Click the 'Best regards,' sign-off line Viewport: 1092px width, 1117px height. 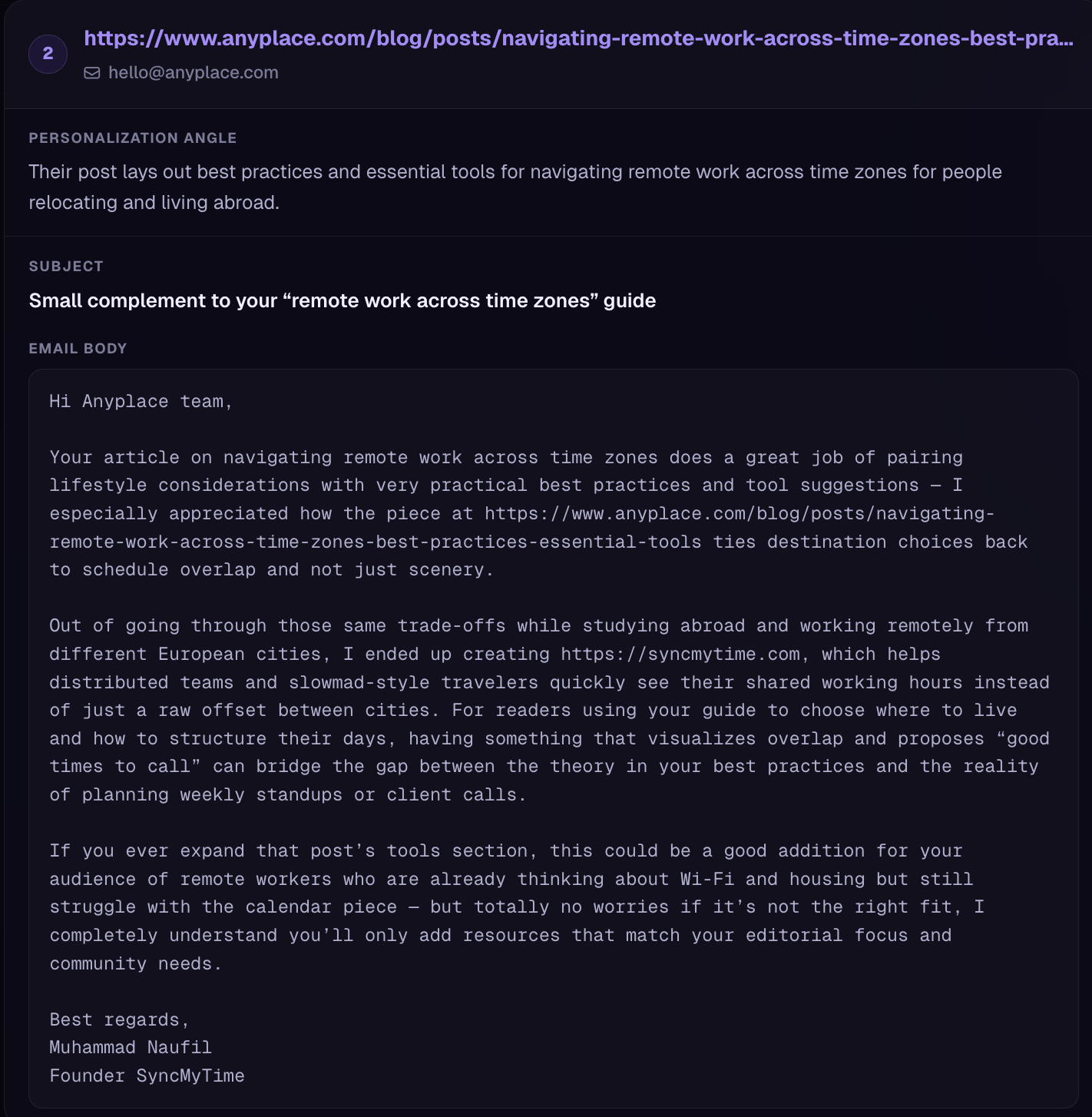119,1020
